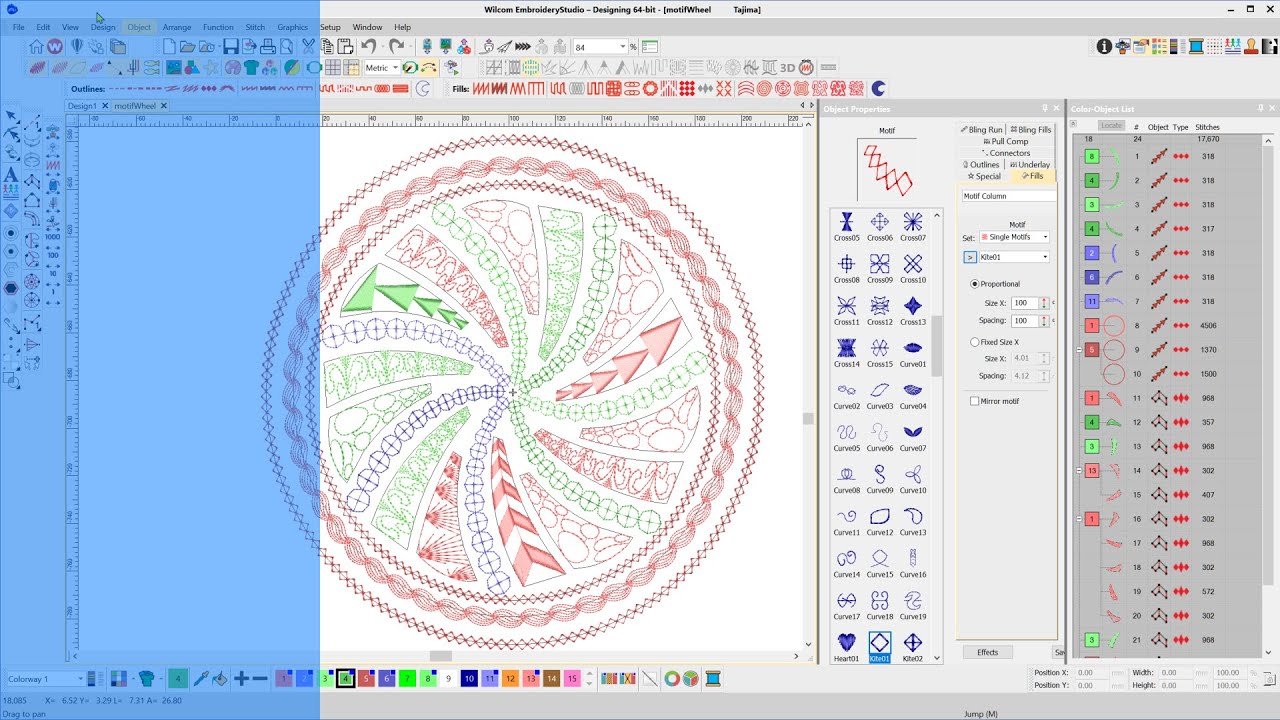Click the Lettering 'A' tool in left toolbox
Viewport: 1280px width, 720px height.
pyautogui.click(x=11, y=175)
